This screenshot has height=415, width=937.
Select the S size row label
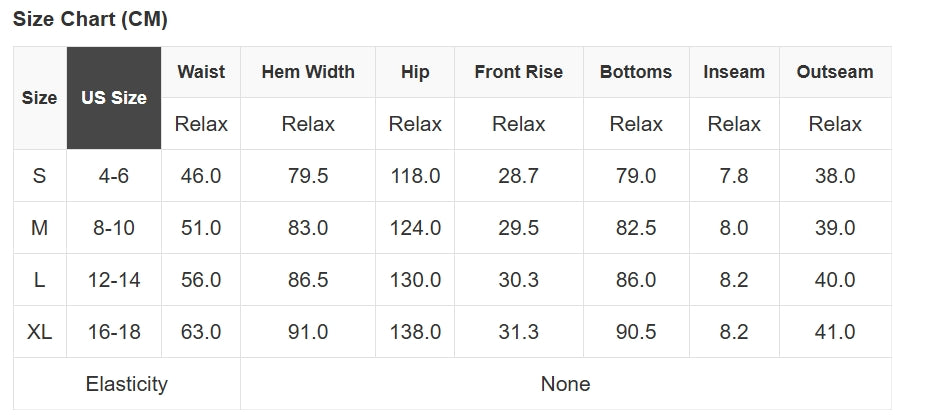click(40, 176)
